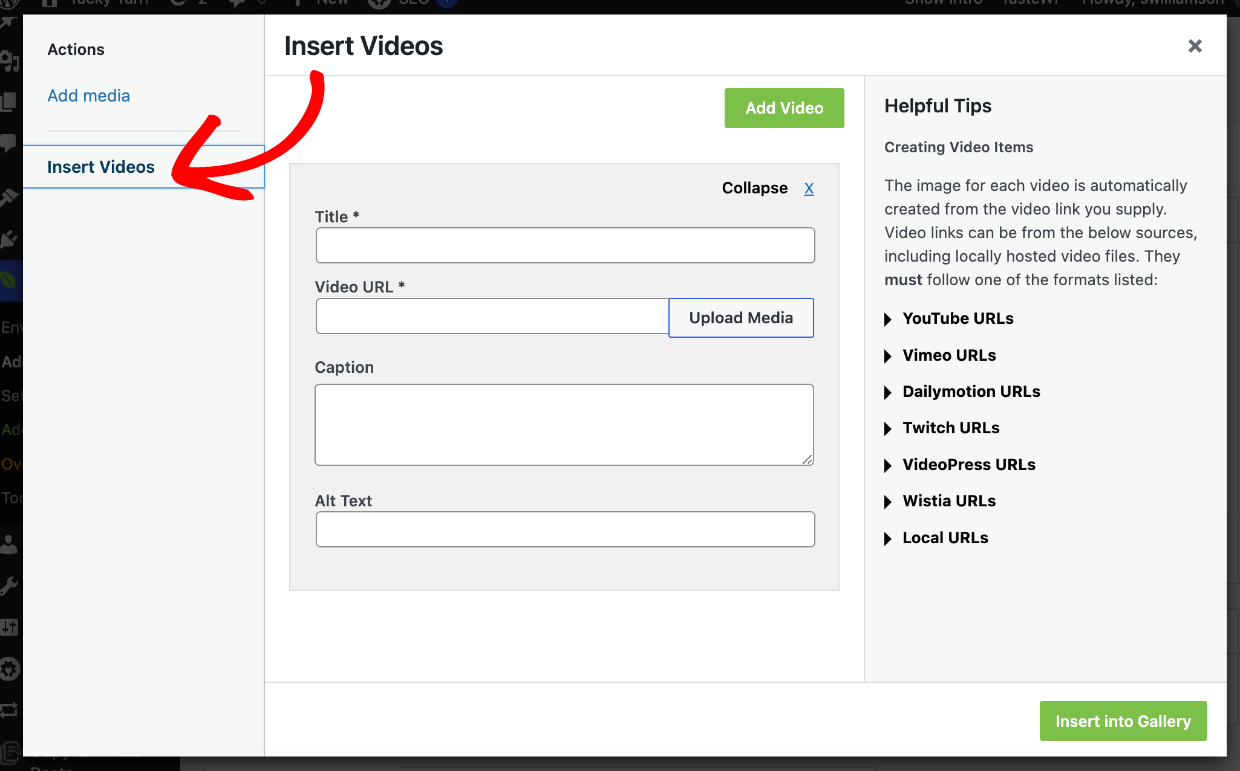Expand Wistia URLs section

pos(940,501)
